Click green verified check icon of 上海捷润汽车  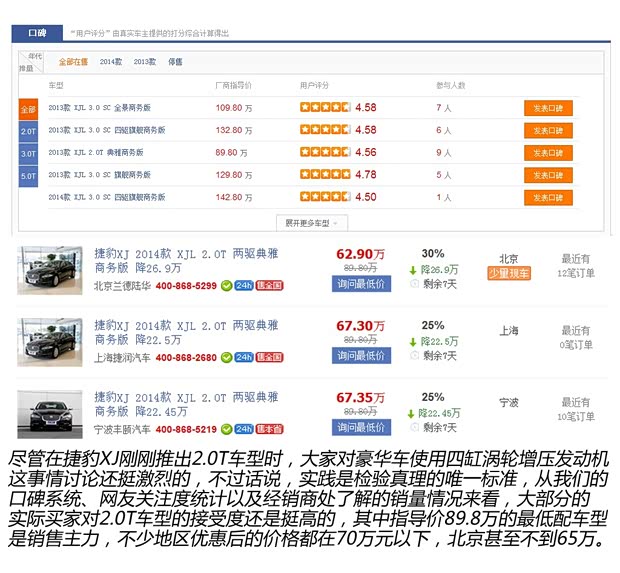coord(226,357)
